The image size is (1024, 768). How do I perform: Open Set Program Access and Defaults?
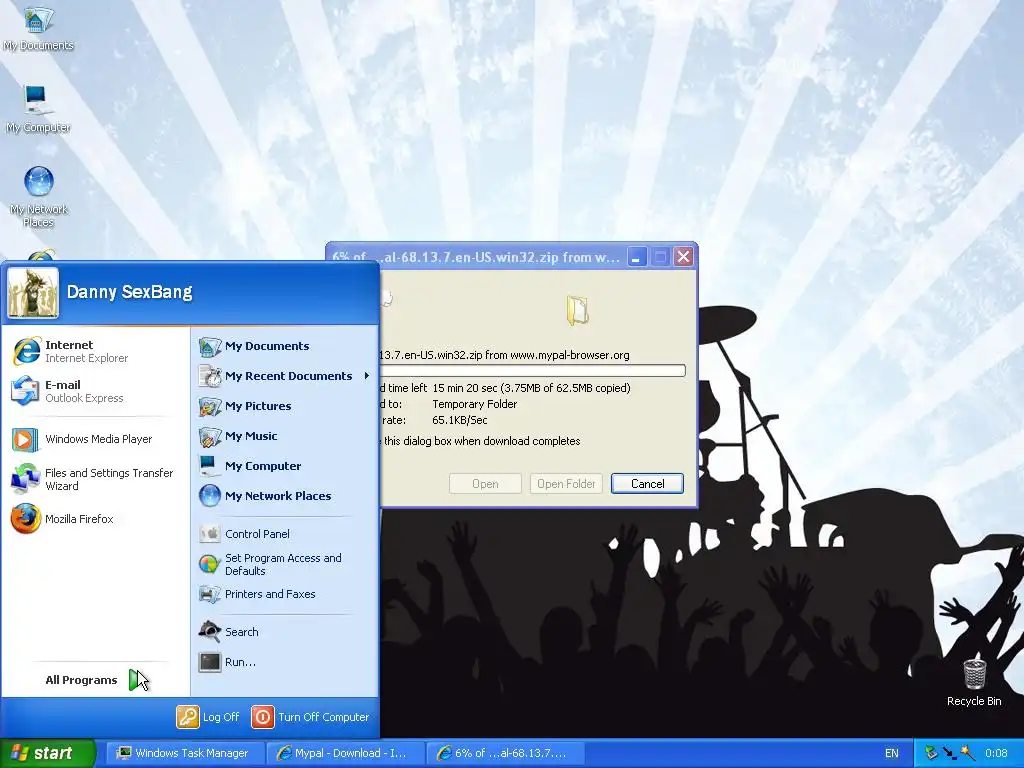tap(285, 564)
